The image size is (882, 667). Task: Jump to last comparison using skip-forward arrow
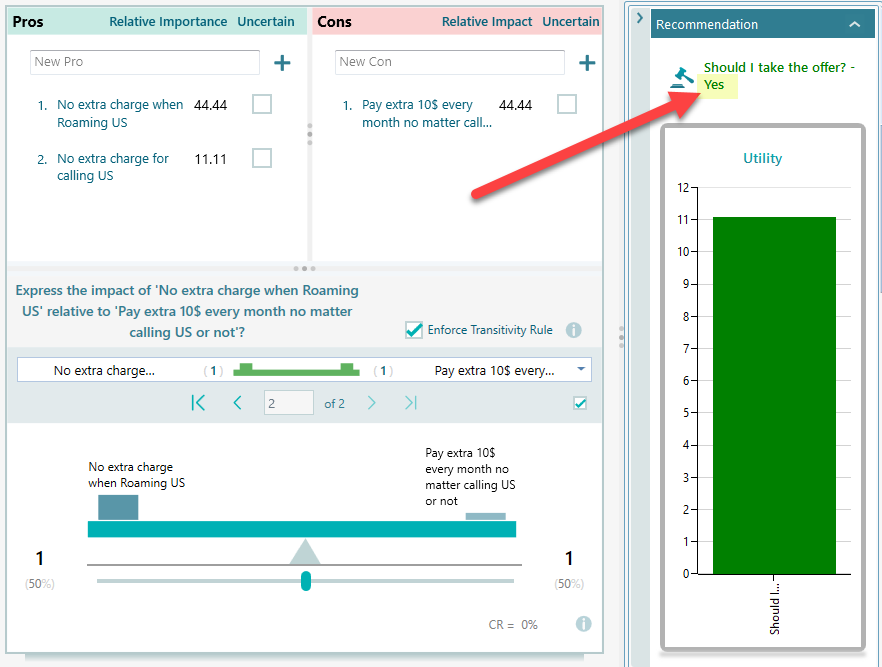pos(410,403)
